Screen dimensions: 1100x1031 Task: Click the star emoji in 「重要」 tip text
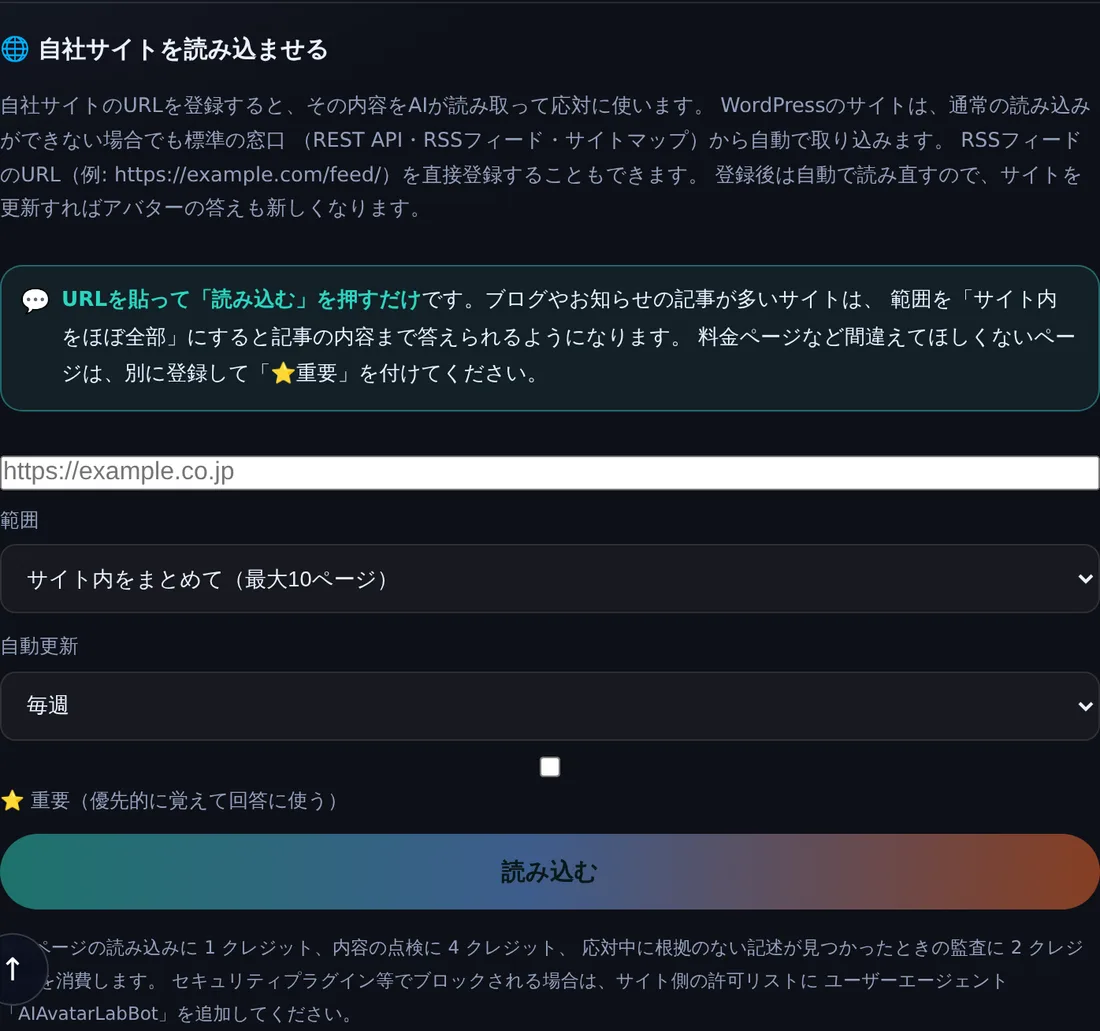tap(283, 373)
